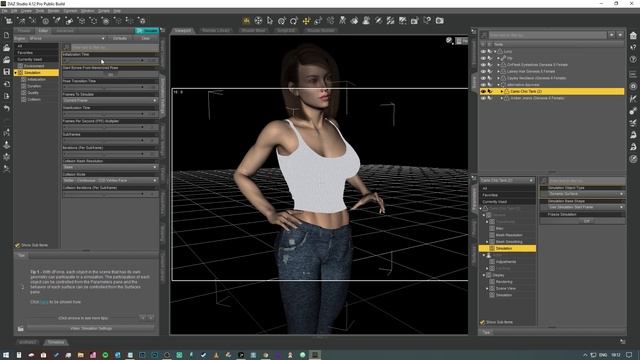Open Collision Mesh Resolution Base dropdown
Viewport: 640px width, 360px height.
point(110,167)
